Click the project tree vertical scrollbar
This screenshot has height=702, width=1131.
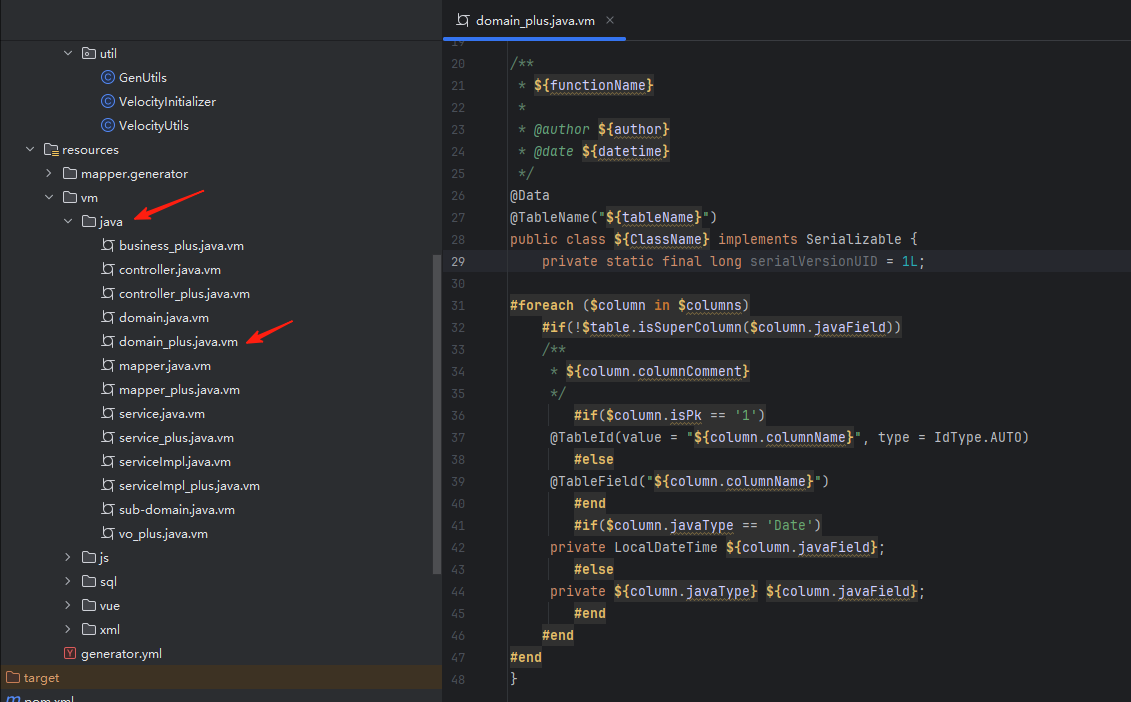coord(436,414)
